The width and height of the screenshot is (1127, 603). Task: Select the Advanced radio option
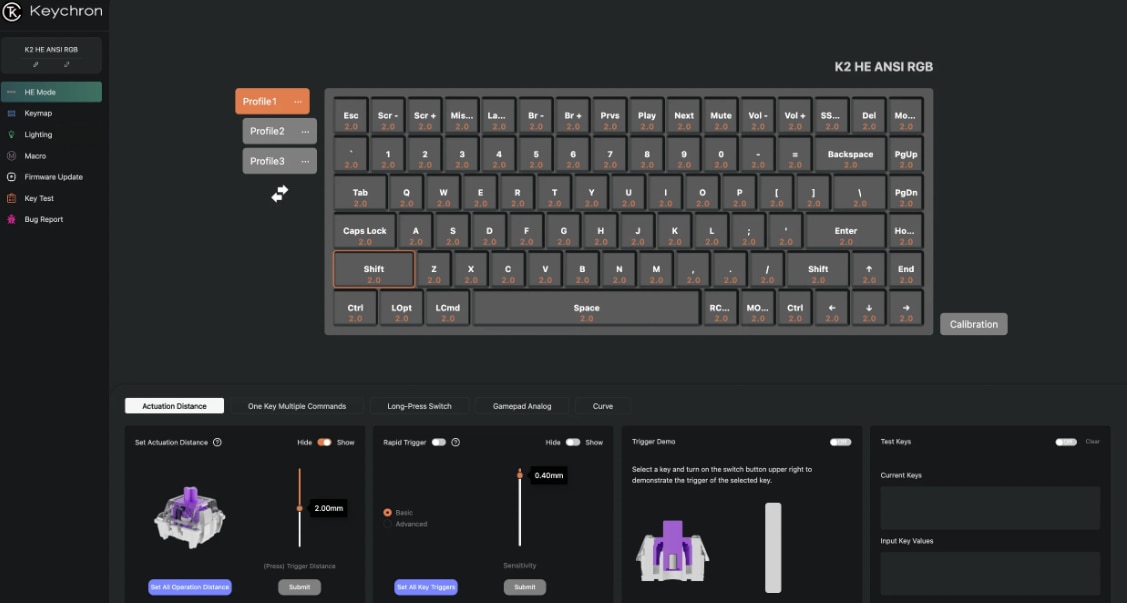click(388, 524)
